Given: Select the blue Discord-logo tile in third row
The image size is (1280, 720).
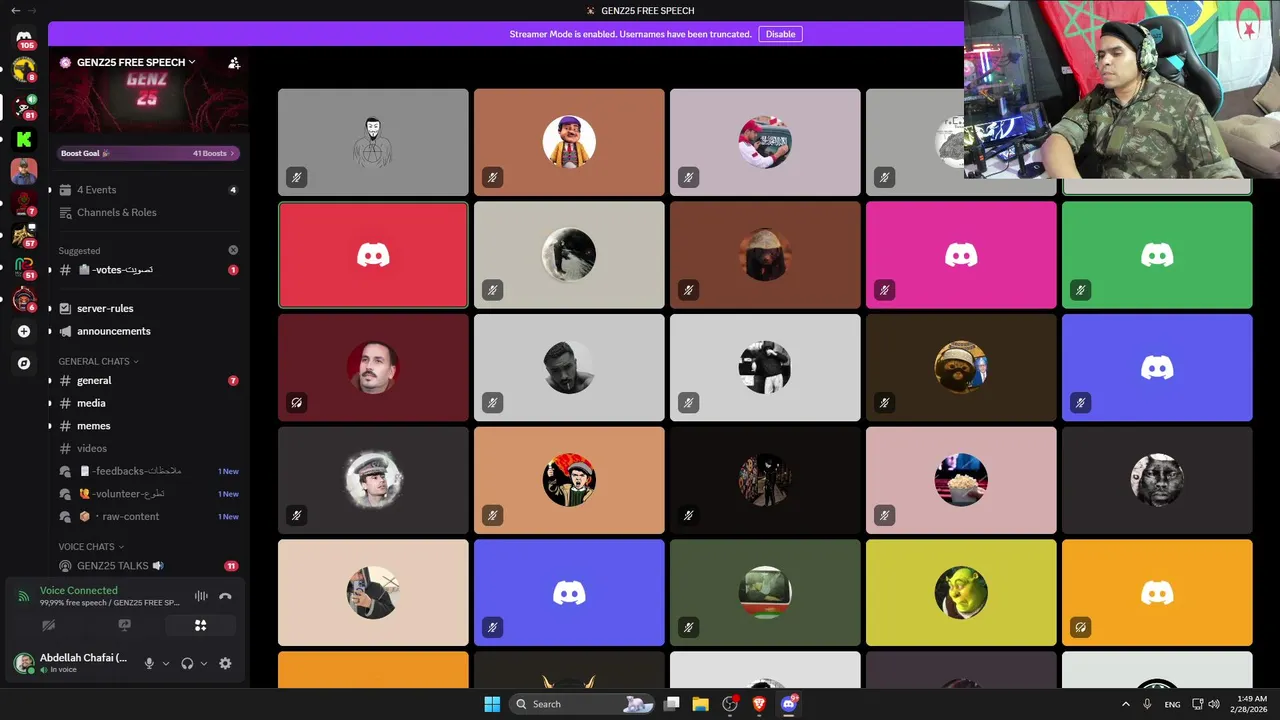Looking at the screenshot, I should [1157, 368].
